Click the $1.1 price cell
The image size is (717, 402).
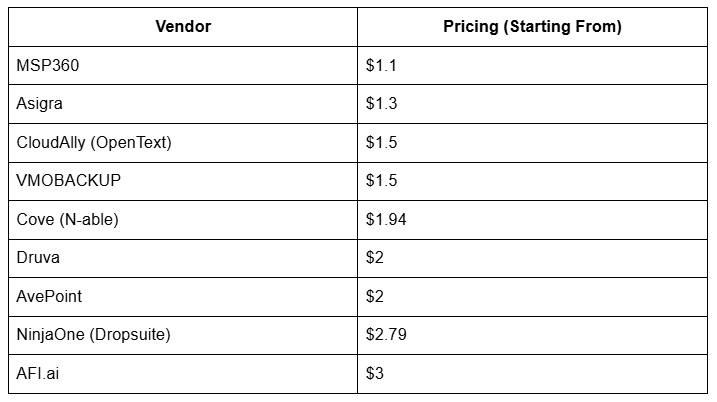(x=383, y=66)
